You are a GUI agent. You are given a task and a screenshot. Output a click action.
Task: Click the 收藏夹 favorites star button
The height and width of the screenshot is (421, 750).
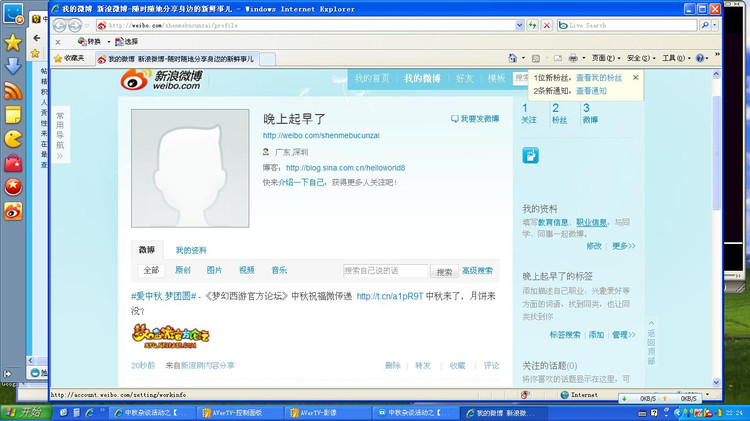(x=68, y=59)
